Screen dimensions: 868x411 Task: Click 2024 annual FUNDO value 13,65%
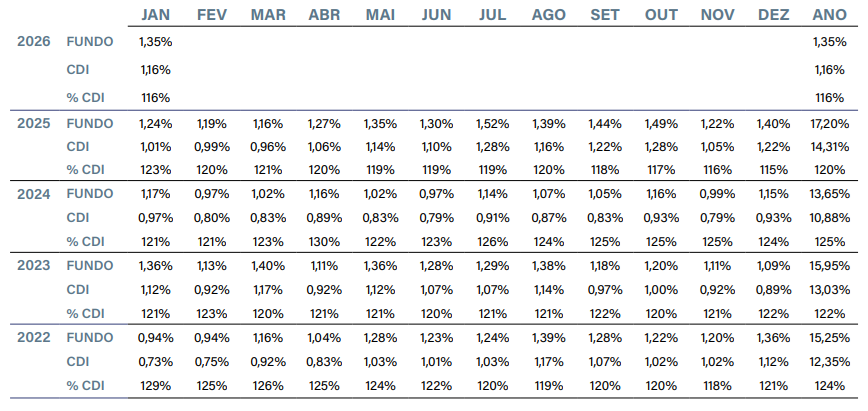[x=831, y=194]
